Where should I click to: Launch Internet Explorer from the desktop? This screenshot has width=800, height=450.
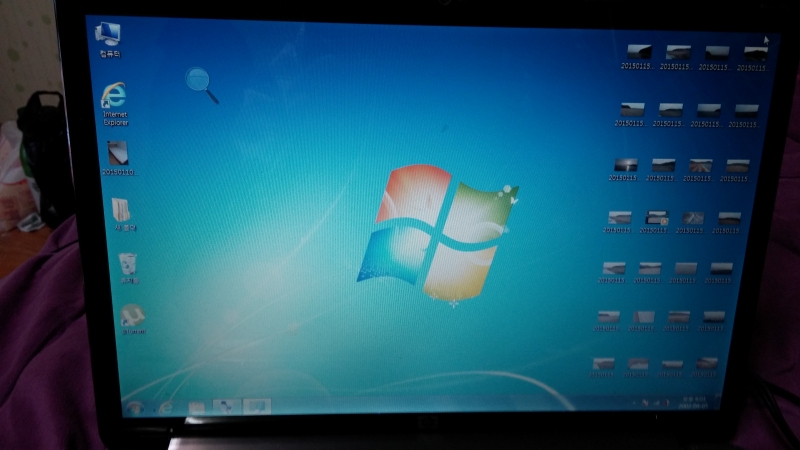(x=115, y=97)
